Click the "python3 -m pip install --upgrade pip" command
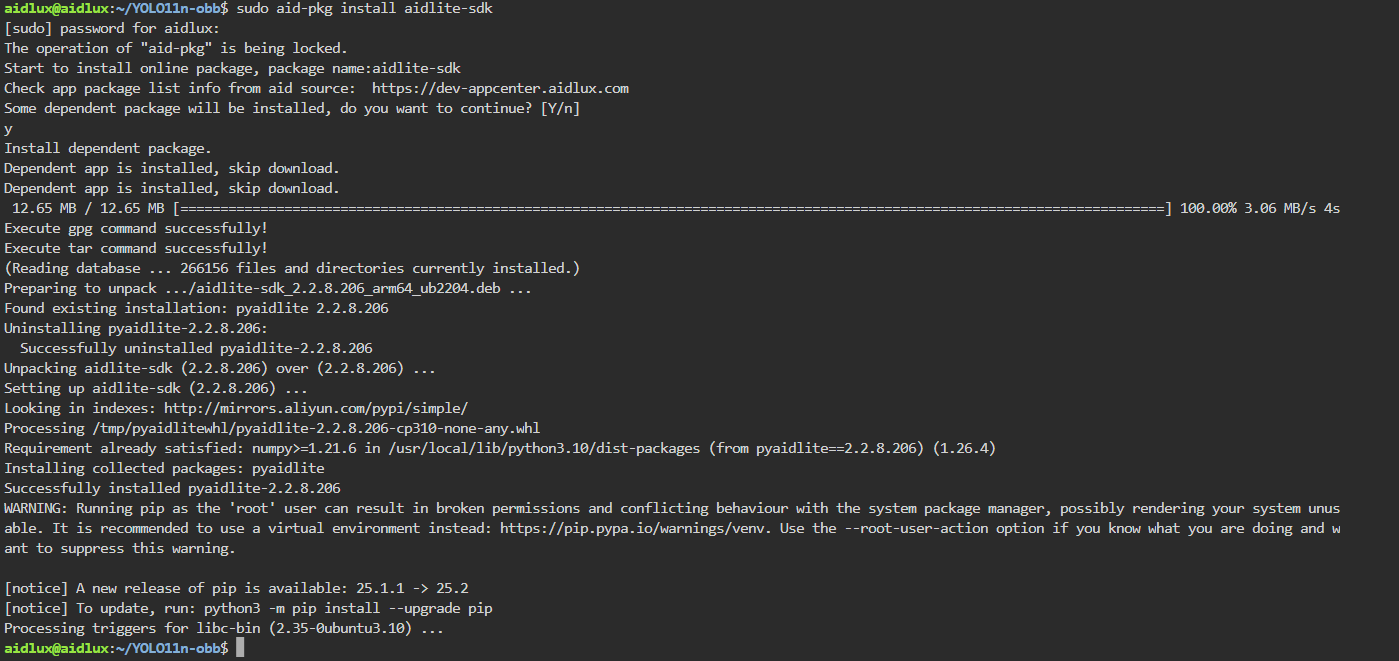This screenshot has width=1399, height=661. point(348,608)
